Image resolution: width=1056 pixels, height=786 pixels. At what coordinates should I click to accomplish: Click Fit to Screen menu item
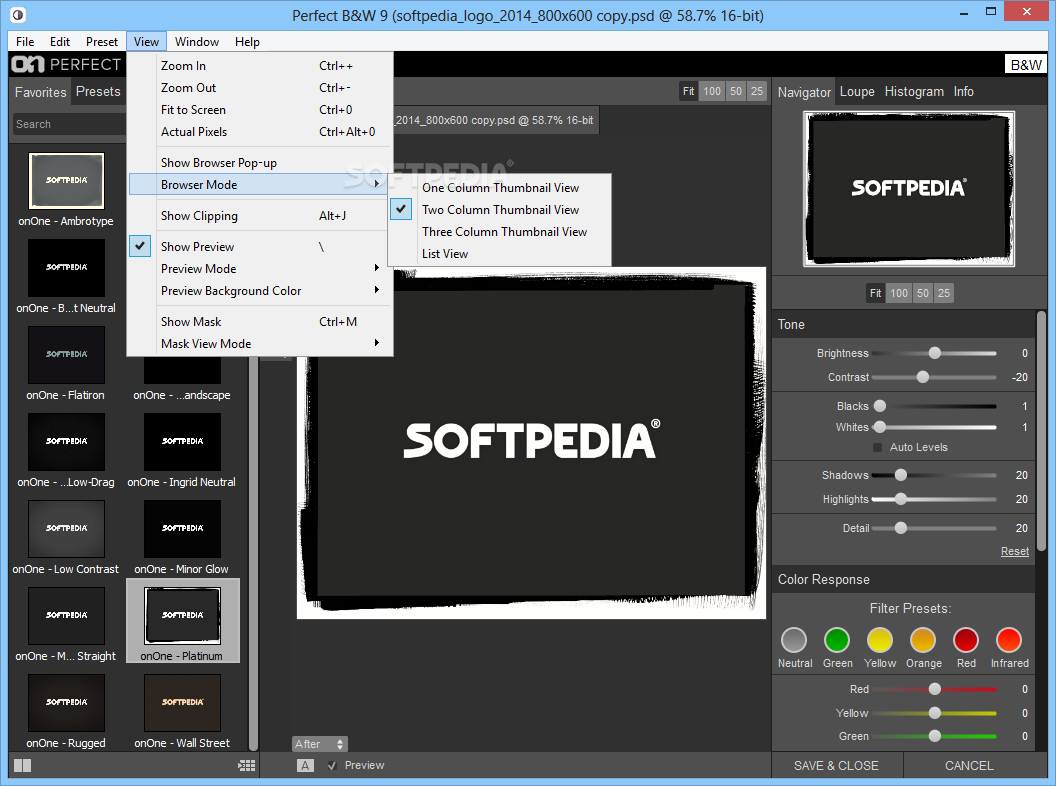[260, 110]
